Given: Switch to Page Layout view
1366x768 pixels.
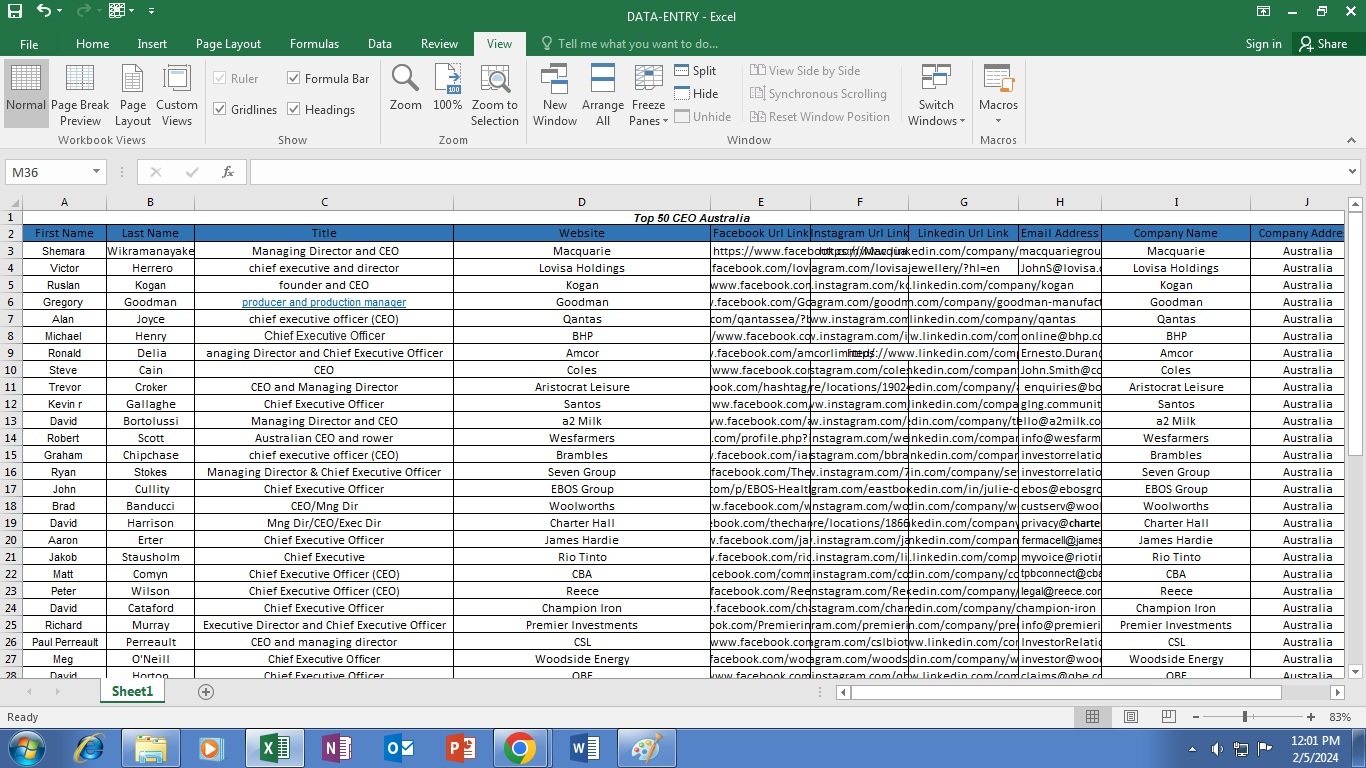Looking at the screenshot, I should pyautogui.click(x=133, y=94).
